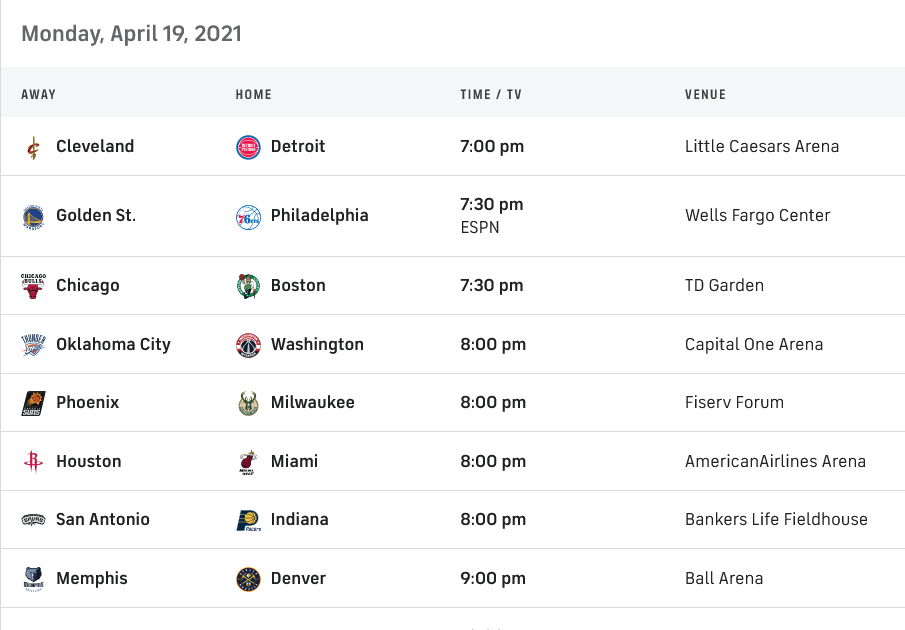Click the Denver Nuggets logo
The image size is (905, 630).
pos(248,579)
